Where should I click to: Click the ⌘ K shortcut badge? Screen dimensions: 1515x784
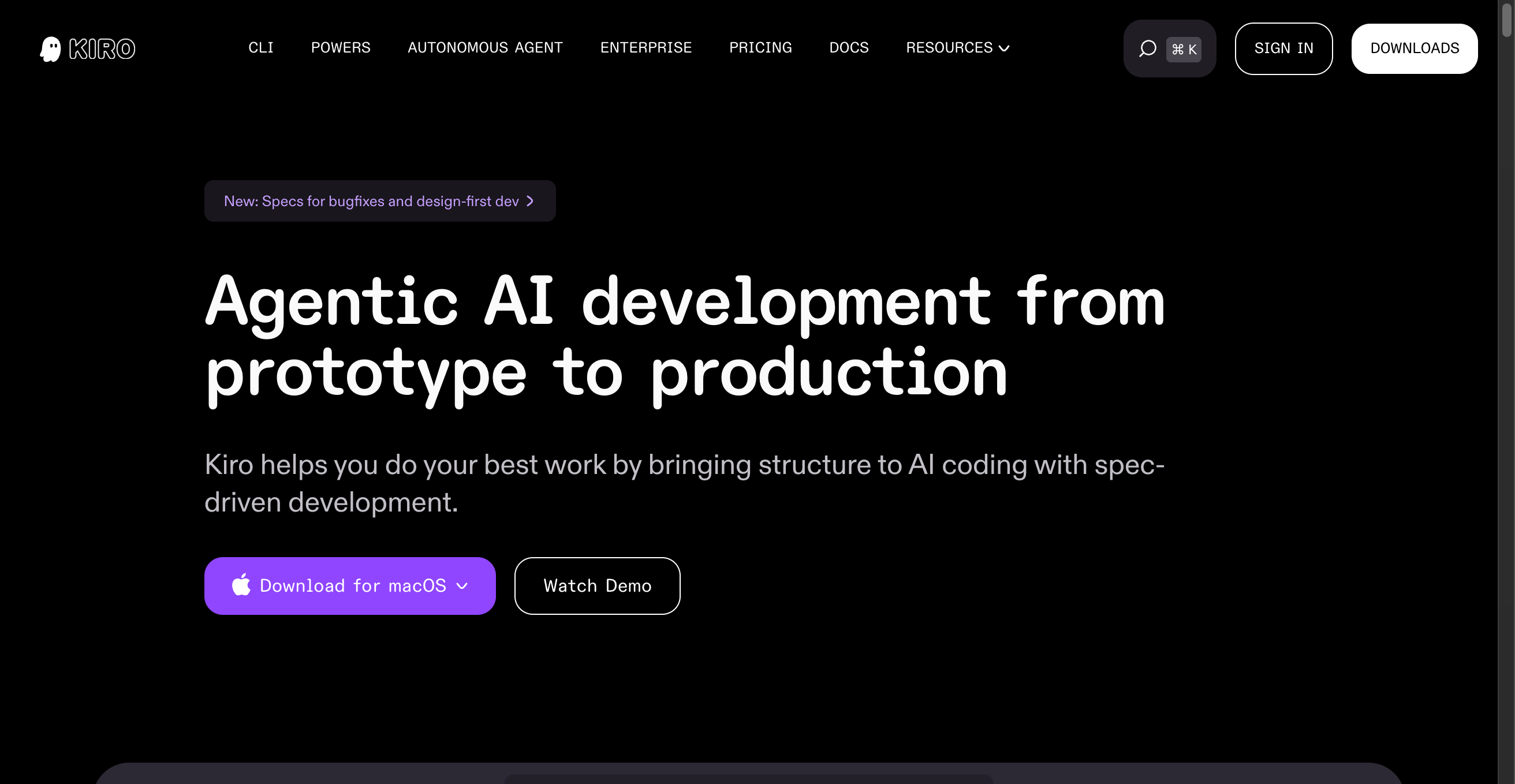click(x=1184, y=50)
